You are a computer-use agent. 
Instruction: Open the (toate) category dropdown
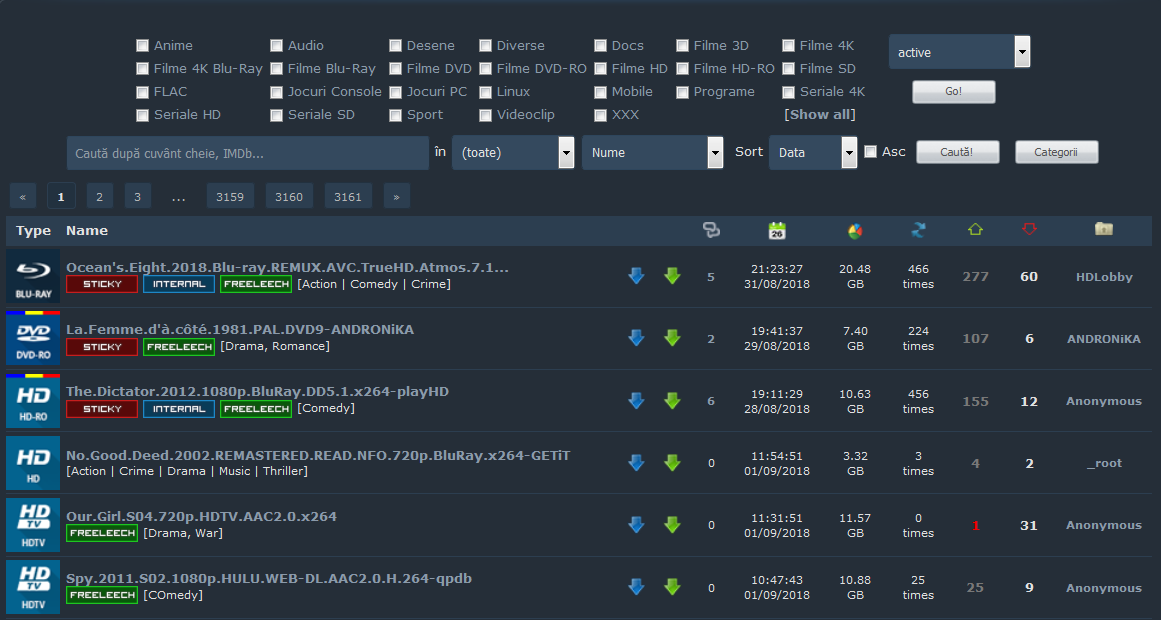pyautogui.click(x=513, y=153)
